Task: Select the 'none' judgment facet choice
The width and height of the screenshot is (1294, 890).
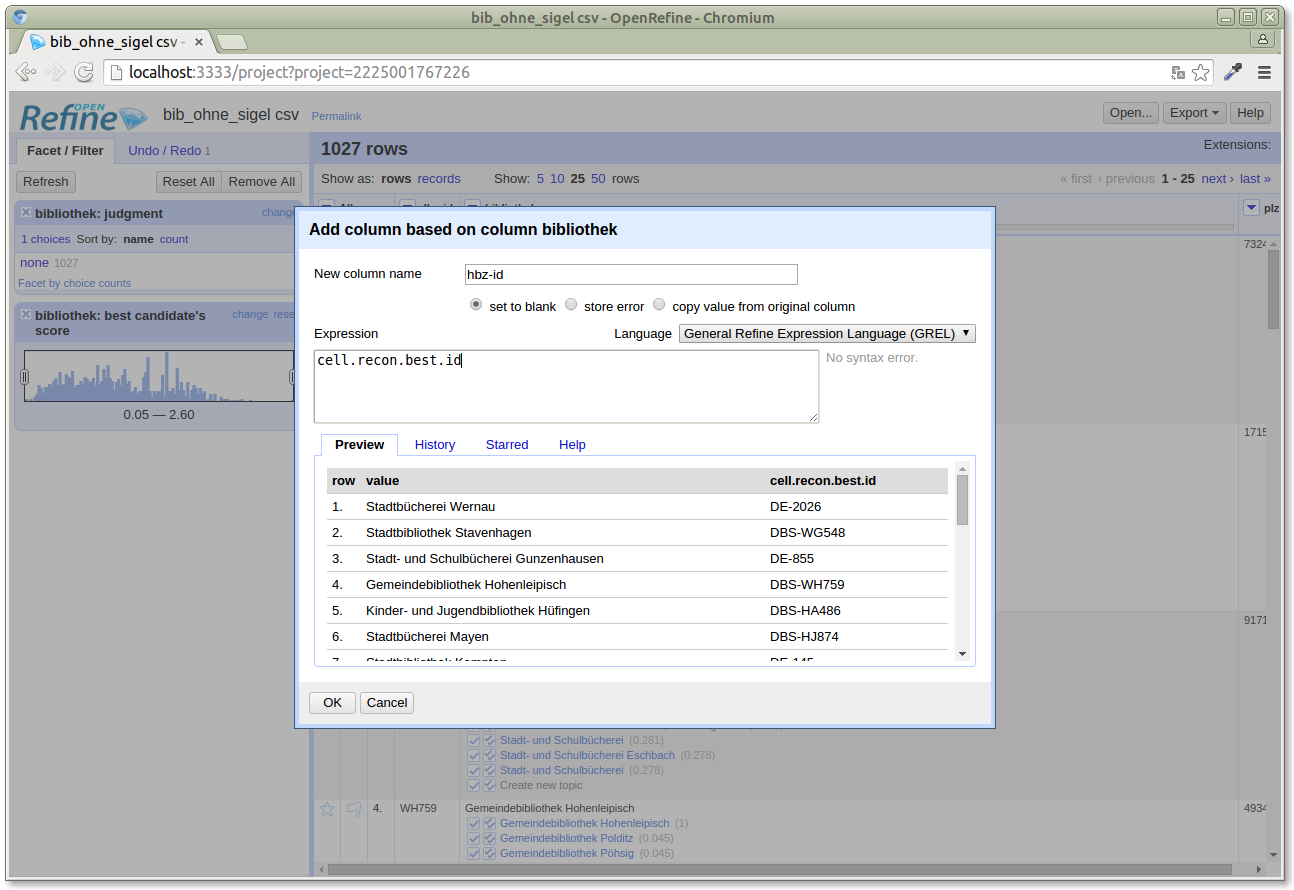Action: click(x=34, y=262)
